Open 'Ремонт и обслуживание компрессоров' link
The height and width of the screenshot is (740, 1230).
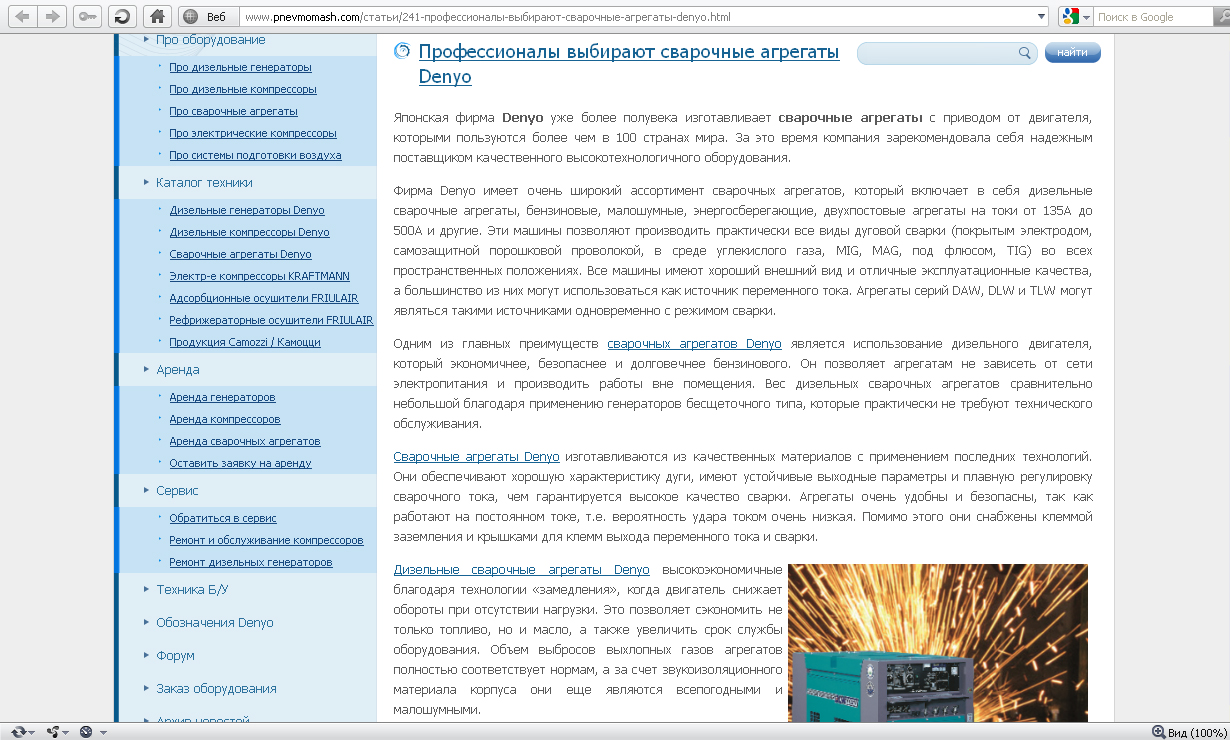[266, 540]
